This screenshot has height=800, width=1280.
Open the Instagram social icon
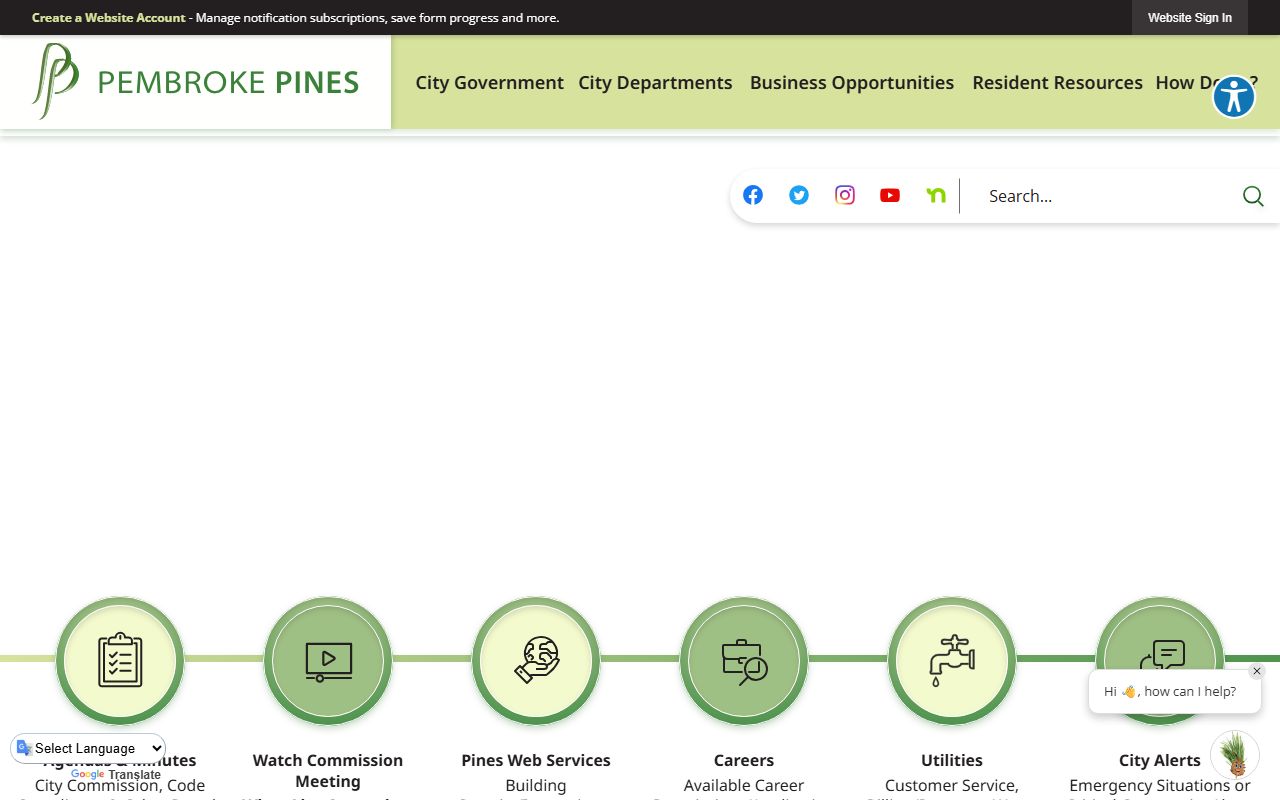(845, 195)
